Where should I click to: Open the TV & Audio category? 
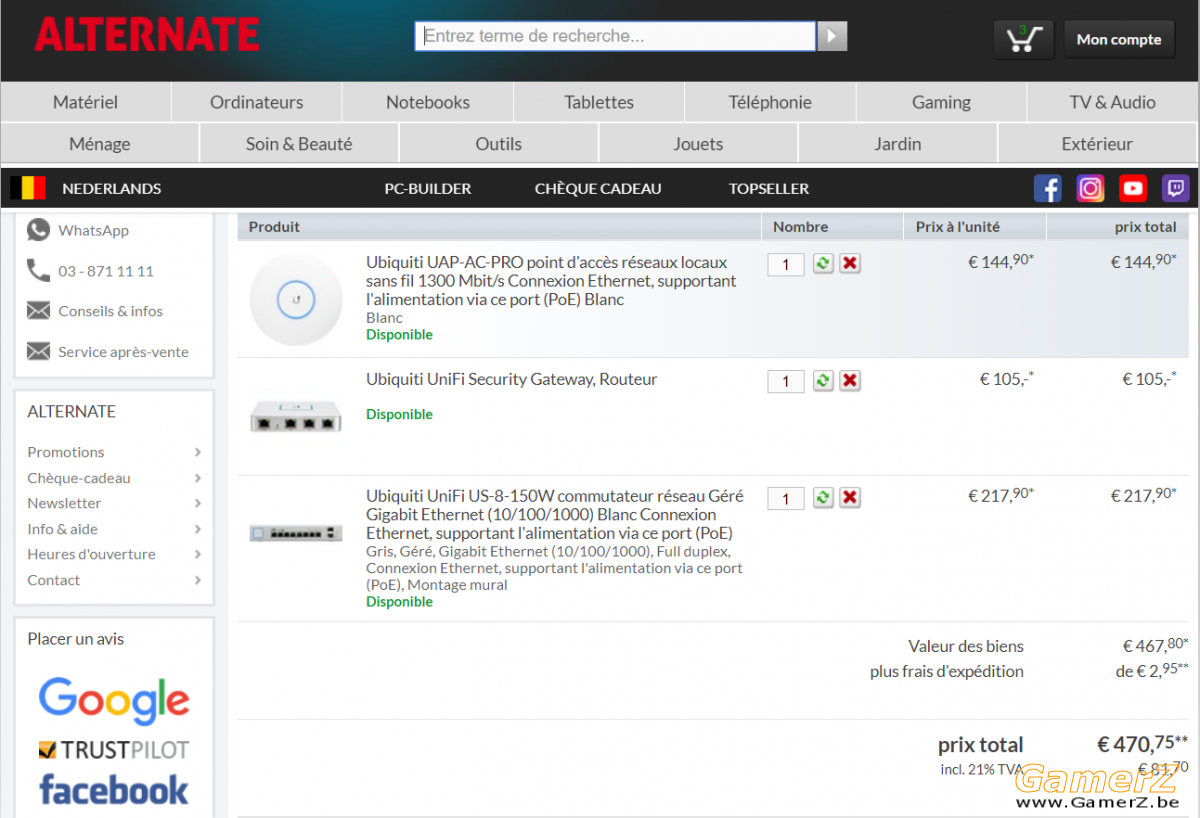[1112, 102]
